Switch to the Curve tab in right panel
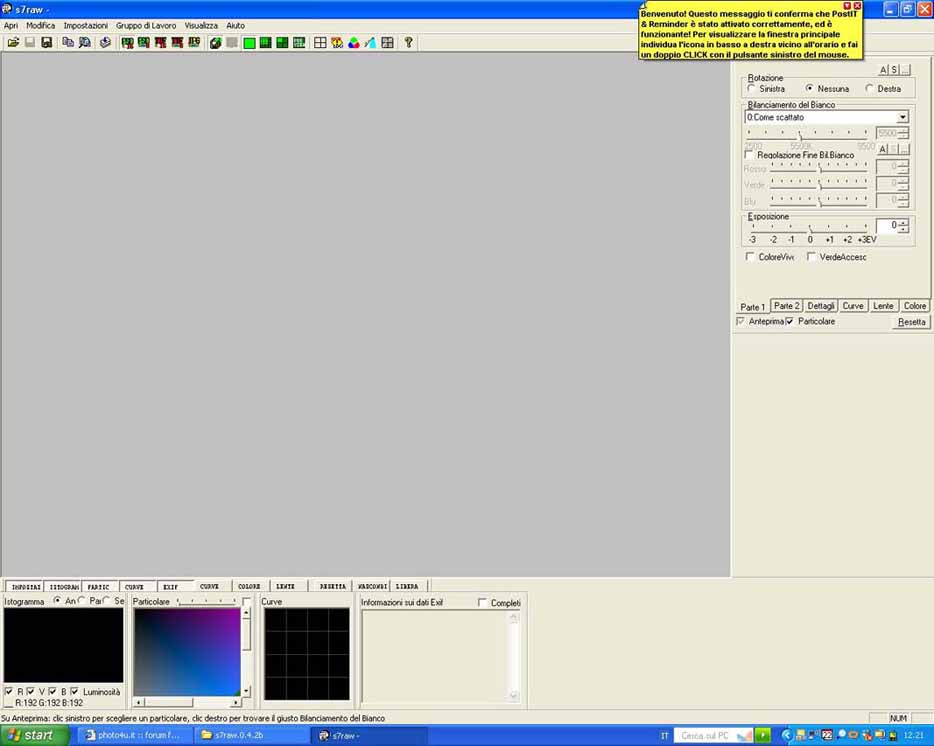This screenshot has width=934, height=746. point(852,306)
